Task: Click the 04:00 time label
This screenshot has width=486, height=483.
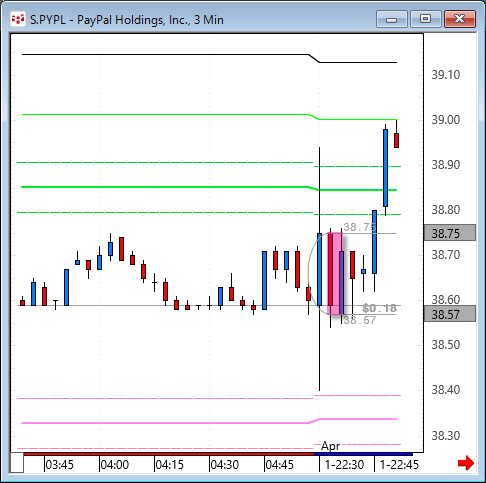Action: [x=114, y=464]
